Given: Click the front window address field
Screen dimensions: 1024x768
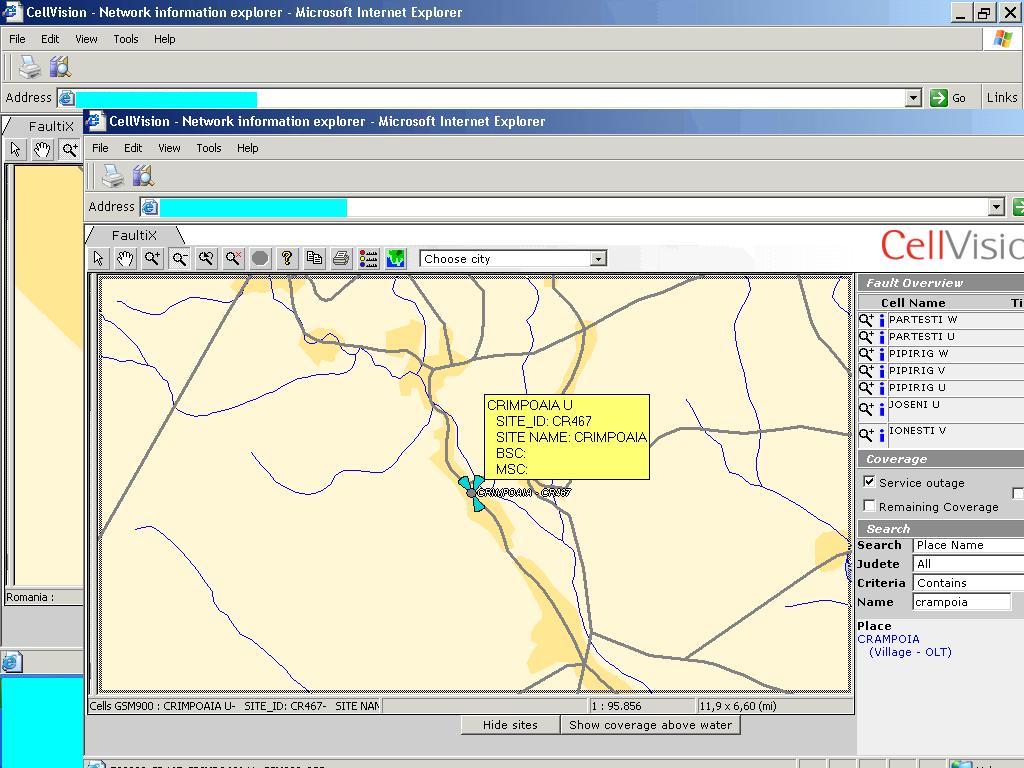Looking at the screenshot, I should pyautogui.click(x=573, y=207).
